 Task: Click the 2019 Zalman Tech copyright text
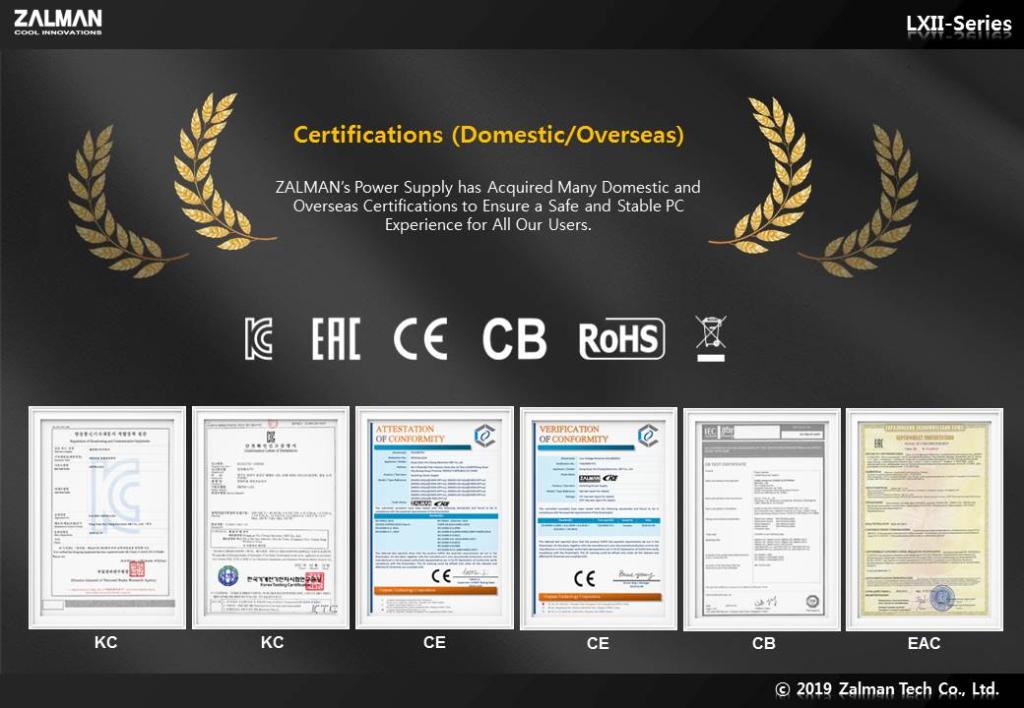tap(886, 689)
